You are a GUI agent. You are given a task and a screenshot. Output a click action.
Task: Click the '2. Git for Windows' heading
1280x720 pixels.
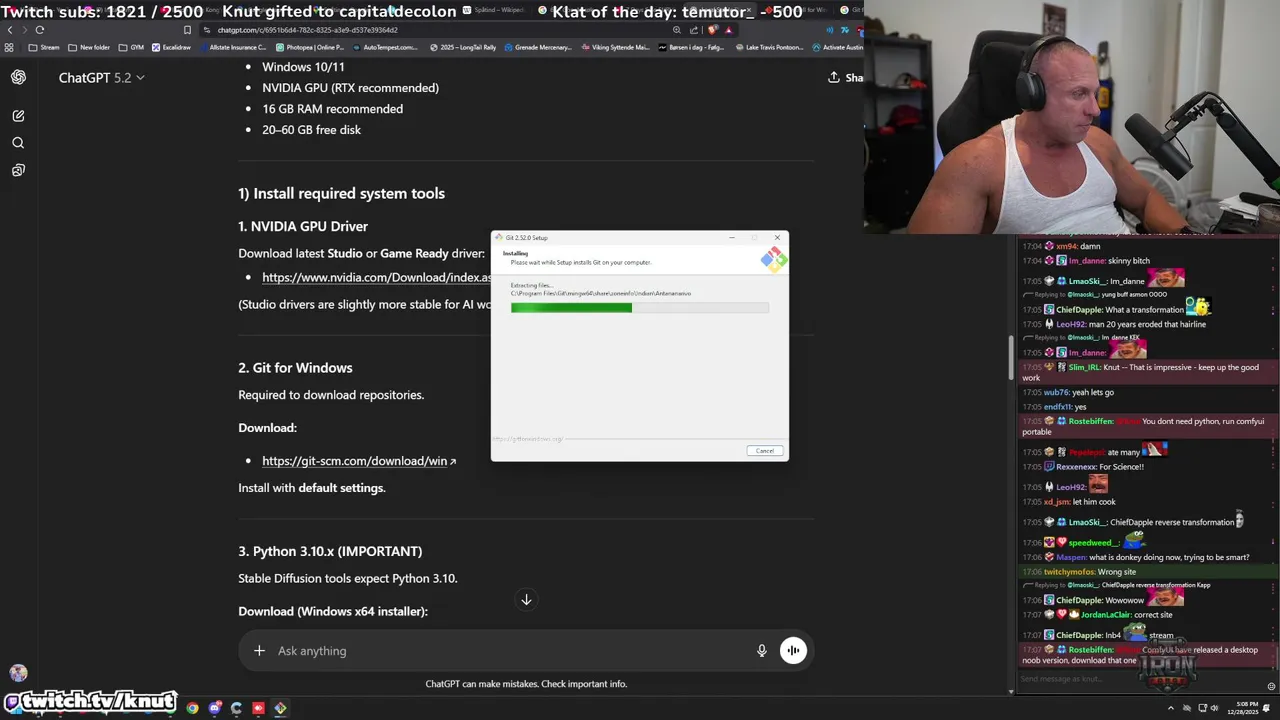(x=295, y=368)
